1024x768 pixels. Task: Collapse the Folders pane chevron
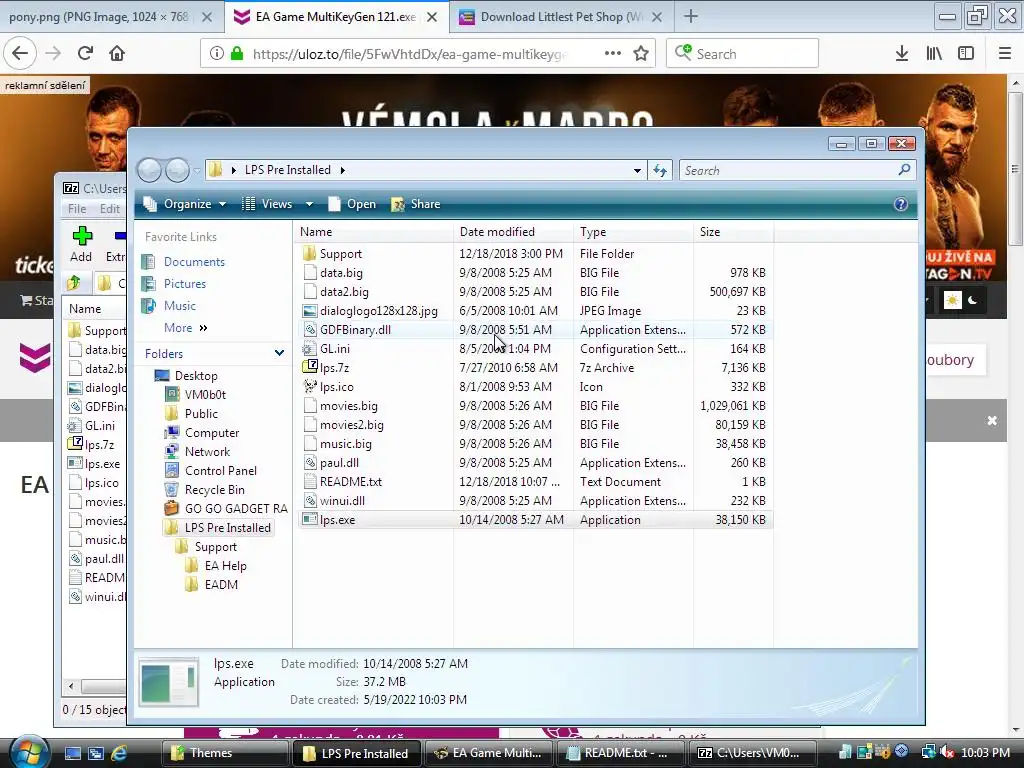coord(279,353)
